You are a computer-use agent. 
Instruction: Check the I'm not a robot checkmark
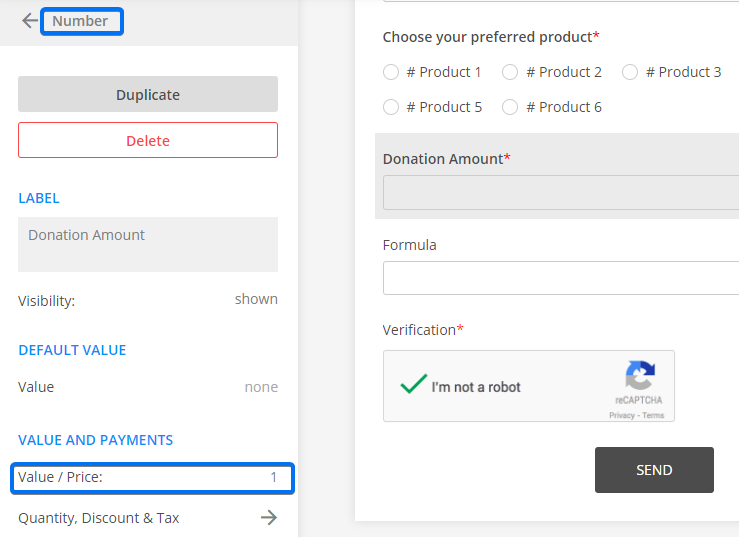pos(413,386)
